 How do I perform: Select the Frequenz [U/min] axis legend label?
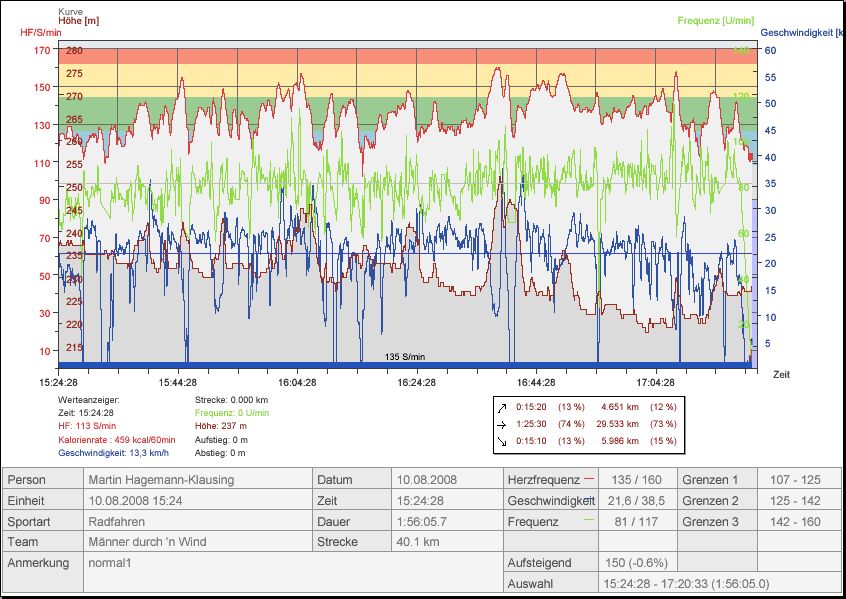tap(715, 20)
